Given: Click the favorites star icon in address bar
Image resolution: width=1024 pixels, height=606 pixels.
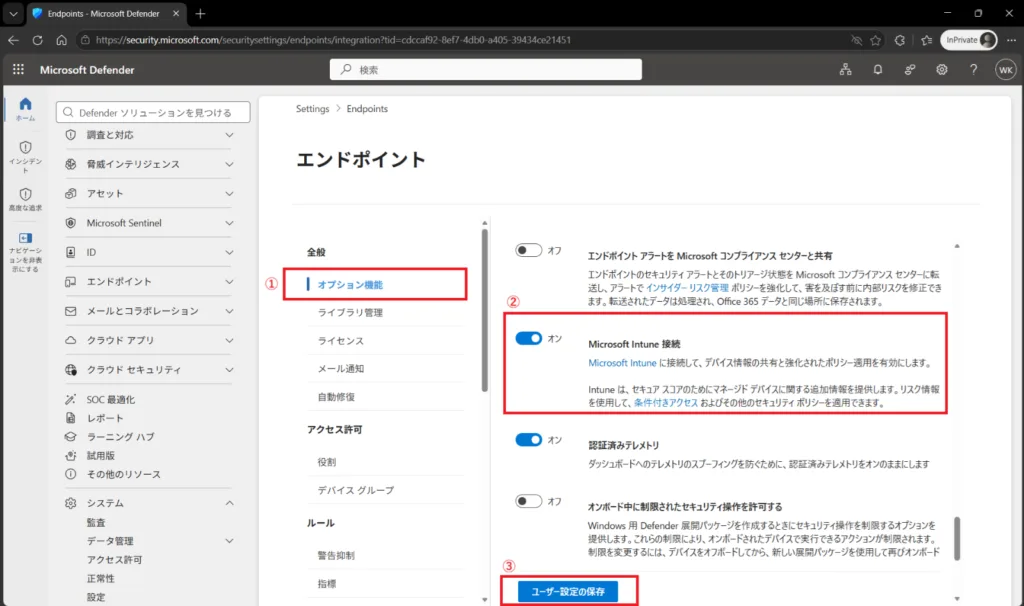Looking at the screenshot, I should (876, 40).
